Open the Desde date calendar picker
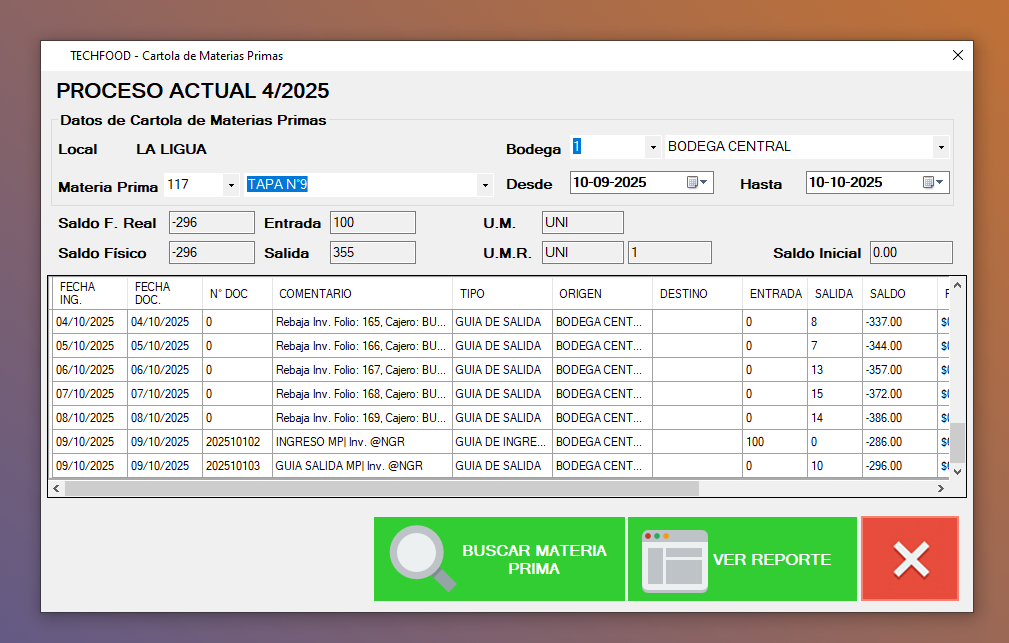1009x643 pixels. coord(697,182)
